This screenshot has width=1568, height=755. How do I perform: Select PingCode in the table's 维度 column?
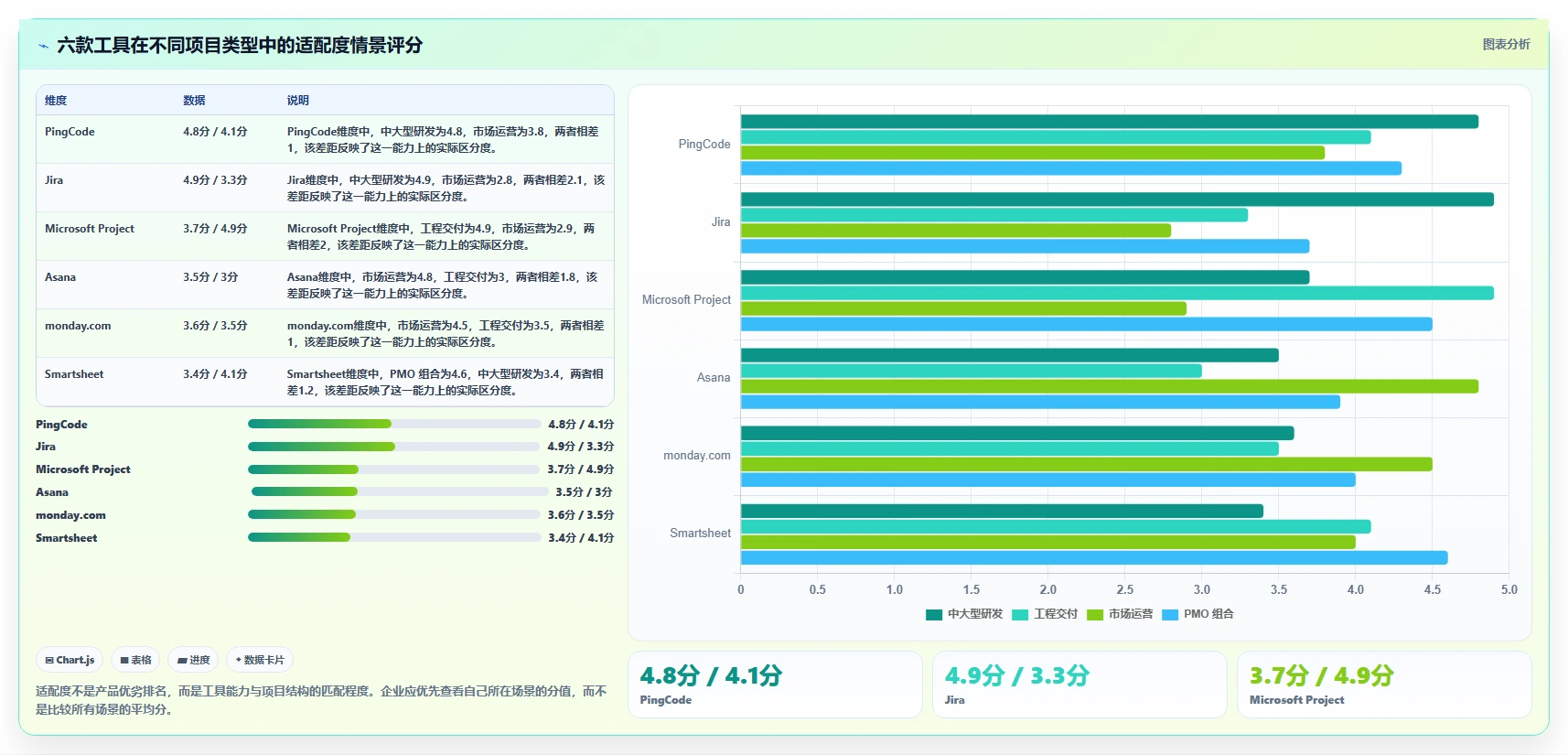pos(70,132)
